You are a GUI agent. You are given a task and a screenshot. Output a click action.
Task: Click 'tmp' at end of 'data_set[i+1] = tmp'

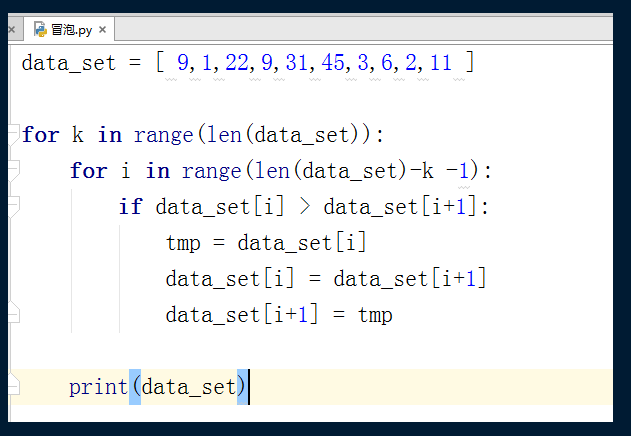pos(375,315)
